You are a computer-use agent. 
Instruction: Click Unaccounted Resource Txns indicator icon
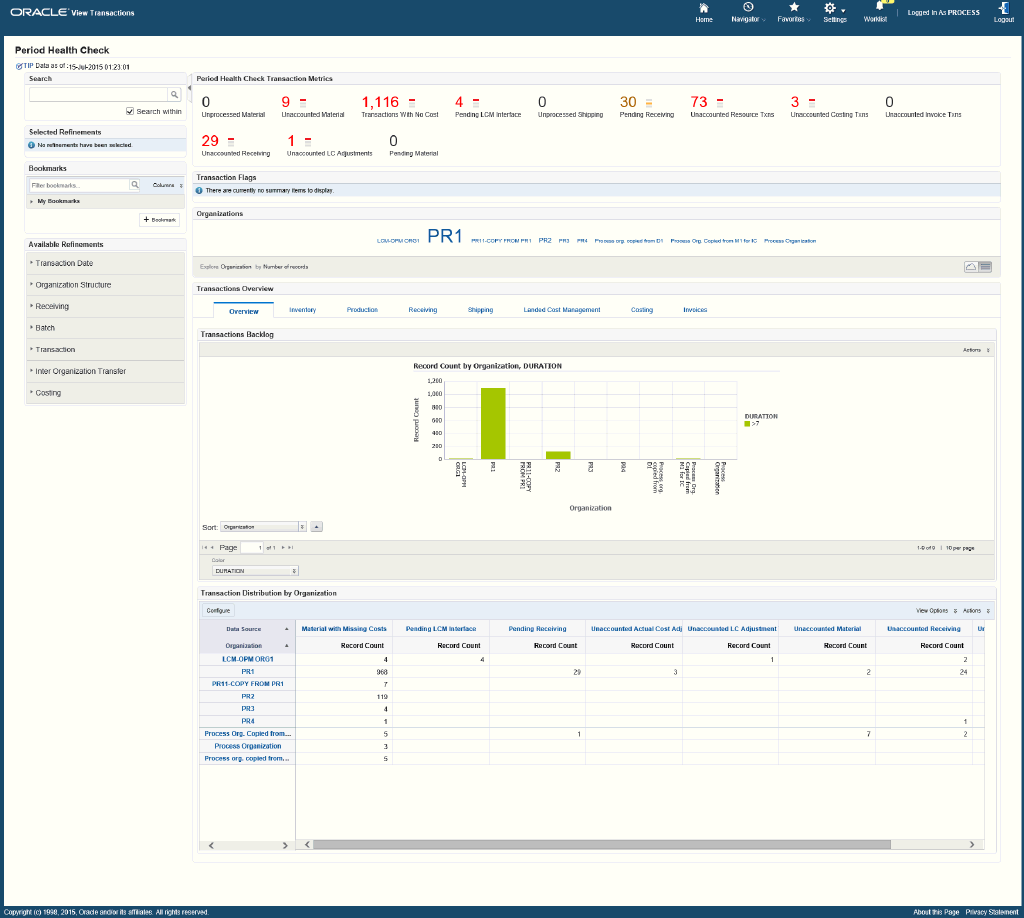pyautogui.click(x=720, y=103)
